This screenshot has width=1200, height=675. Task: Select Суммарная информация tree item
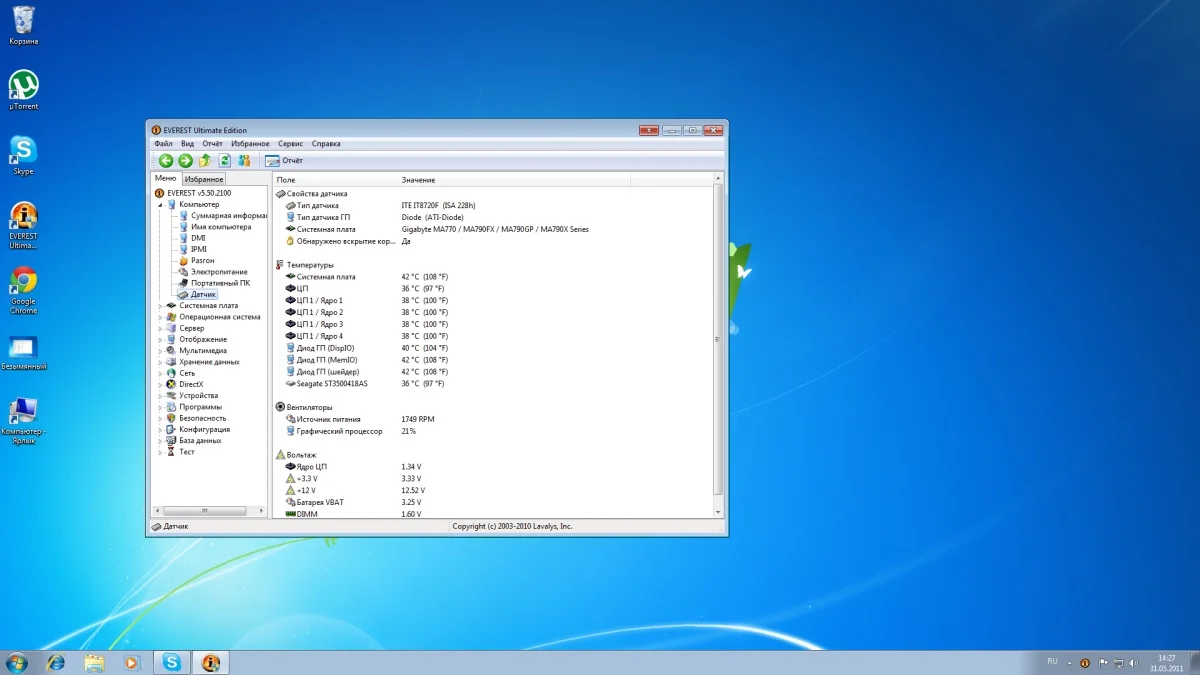click(229, 216)
